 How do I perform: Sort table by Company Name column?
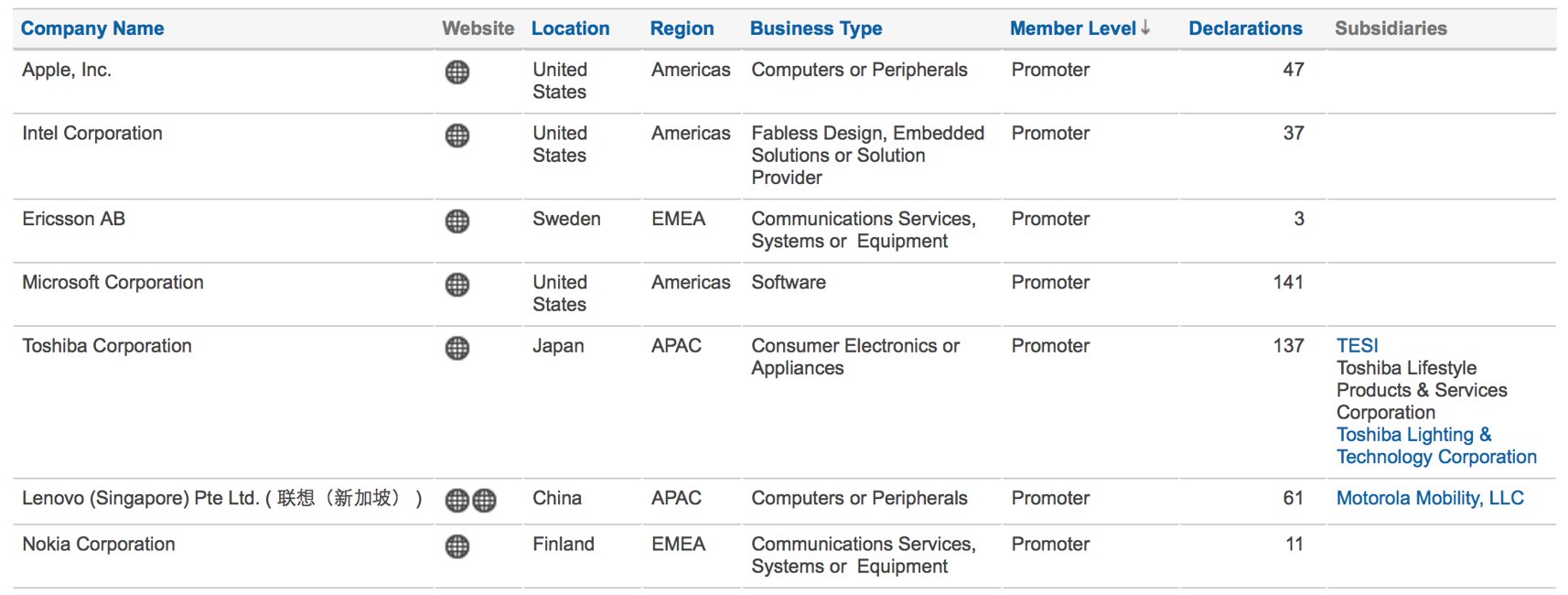tap(92, 28)
